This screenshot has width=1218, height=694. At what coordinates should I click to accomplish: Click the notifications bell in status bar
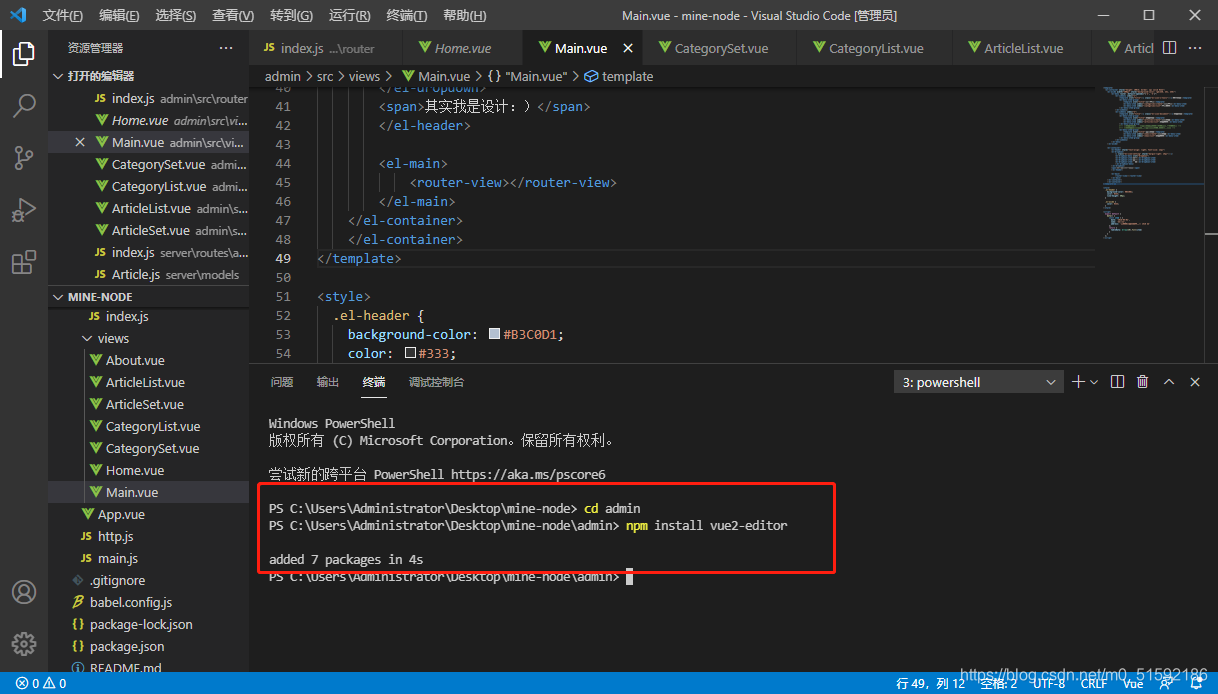[1197, 684]
